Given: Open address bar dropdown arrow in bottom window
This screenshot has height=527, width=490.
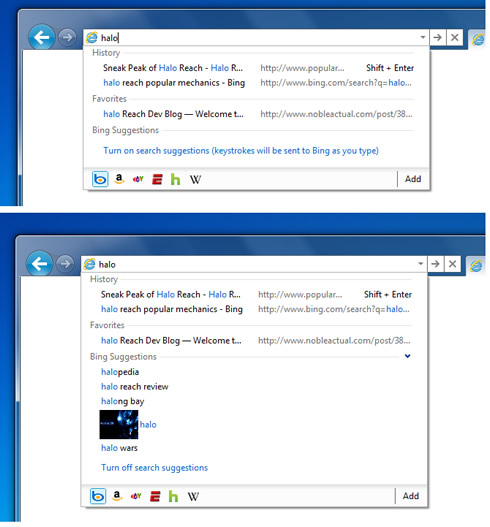Looking at the screenshot, I should click(421, 264).
